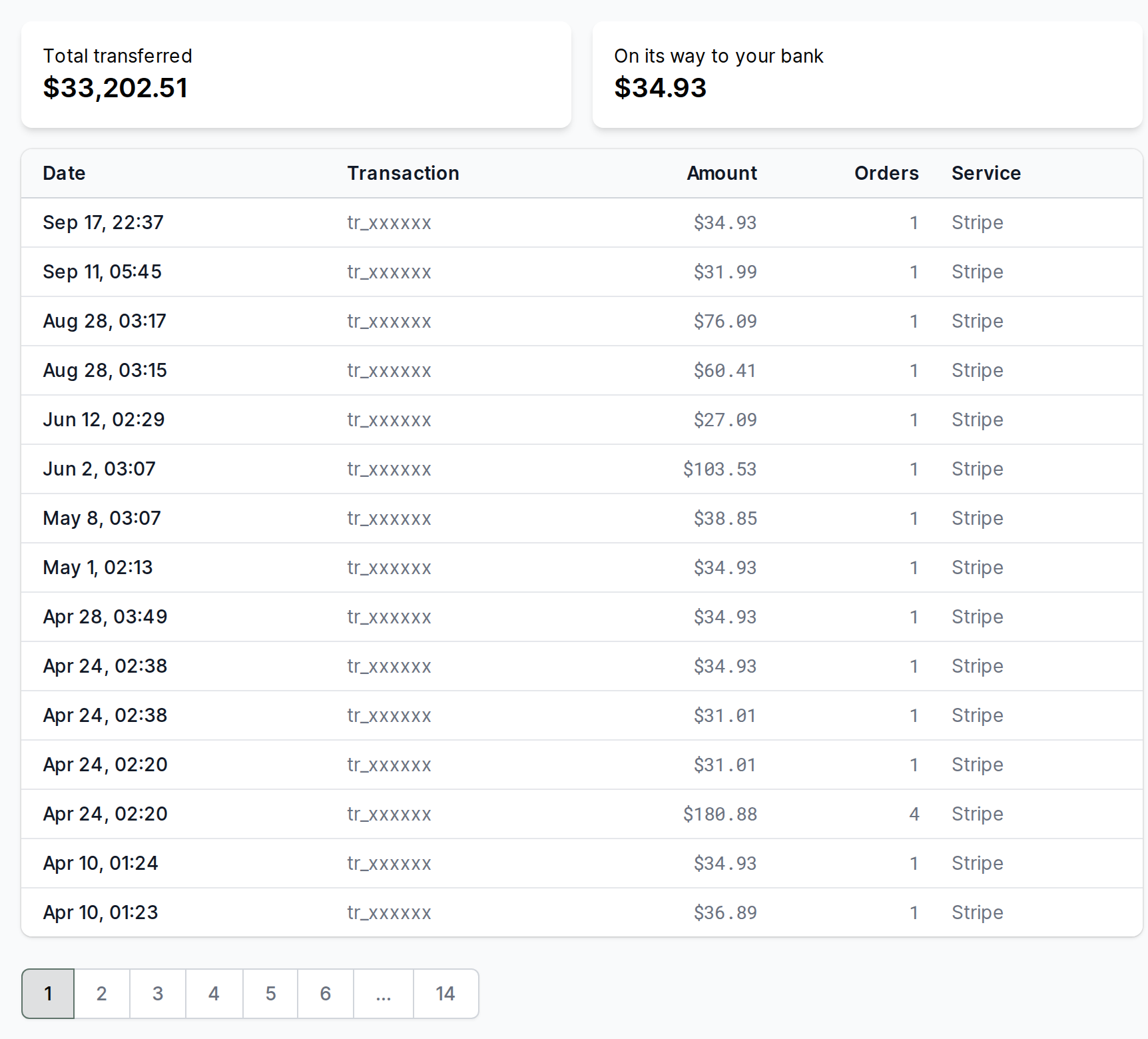Click the Orders column header
This screenshot has width=1148, height=1039.
pyautogui.click(x=886, y=173)
